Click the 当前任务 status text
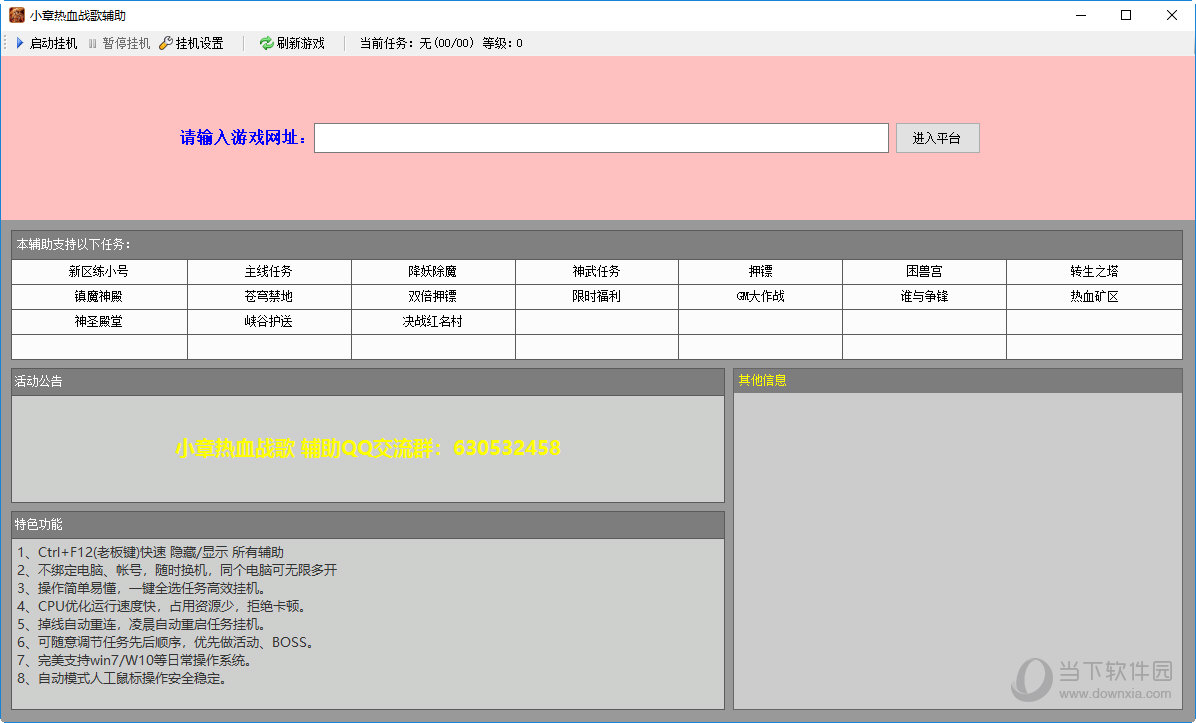This screenshot has width=1196, height=723. pyautogui.click(x=417, y=43)
